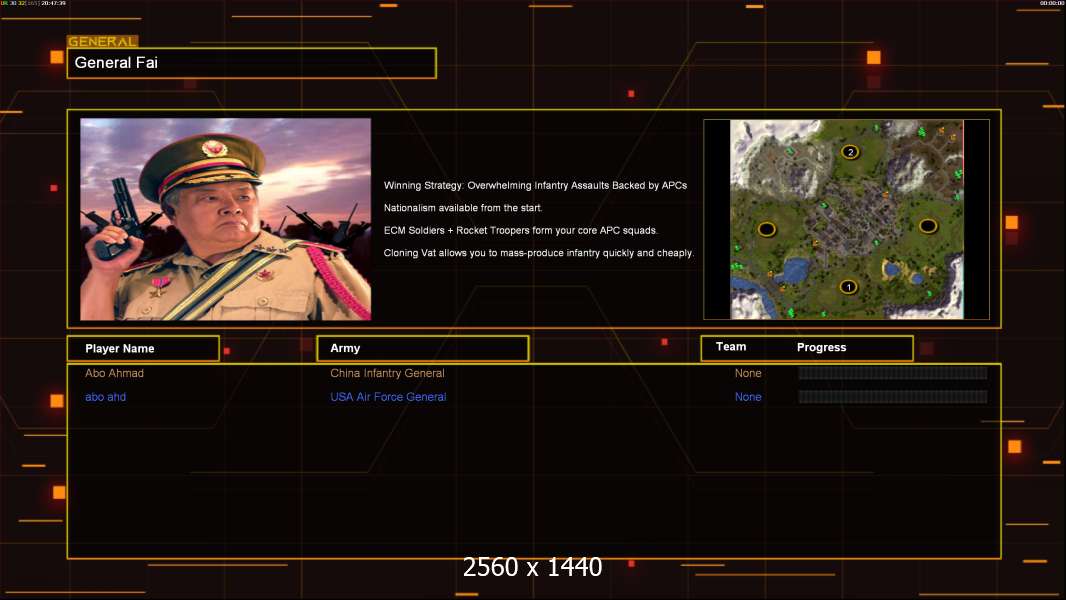The image size is (1066, 600).
Task: Click the GENERAL label above the name
Action: (102, 41)
